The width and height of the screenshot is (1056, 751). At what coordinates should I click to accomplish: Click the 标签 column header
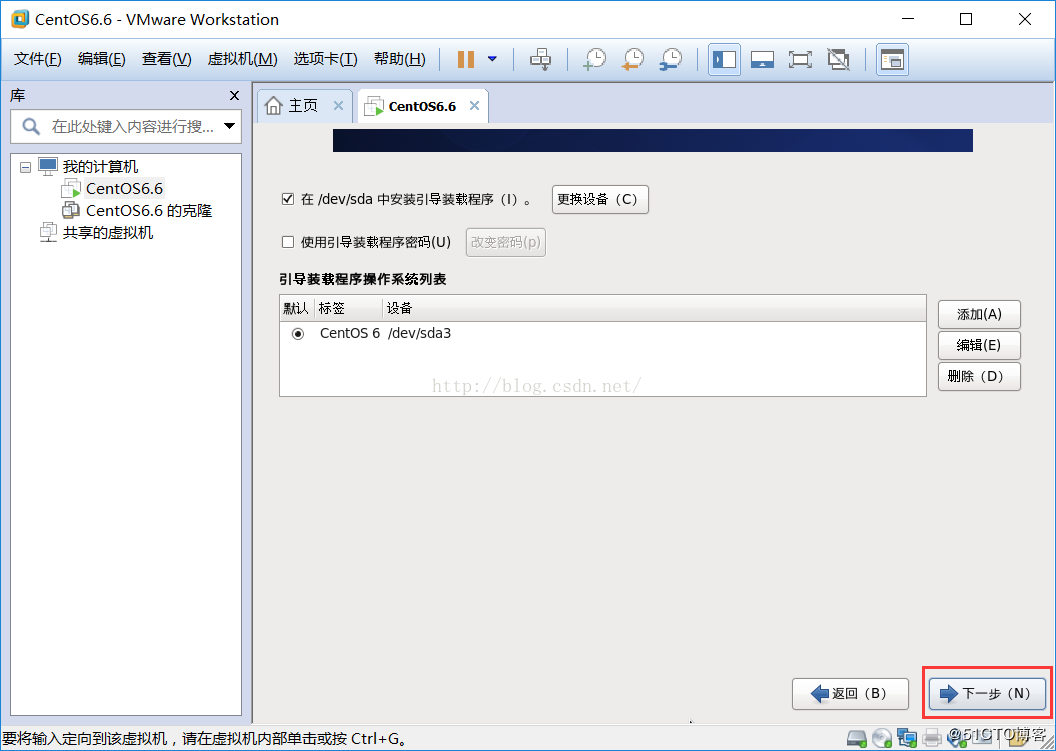(x=348, y=308)
